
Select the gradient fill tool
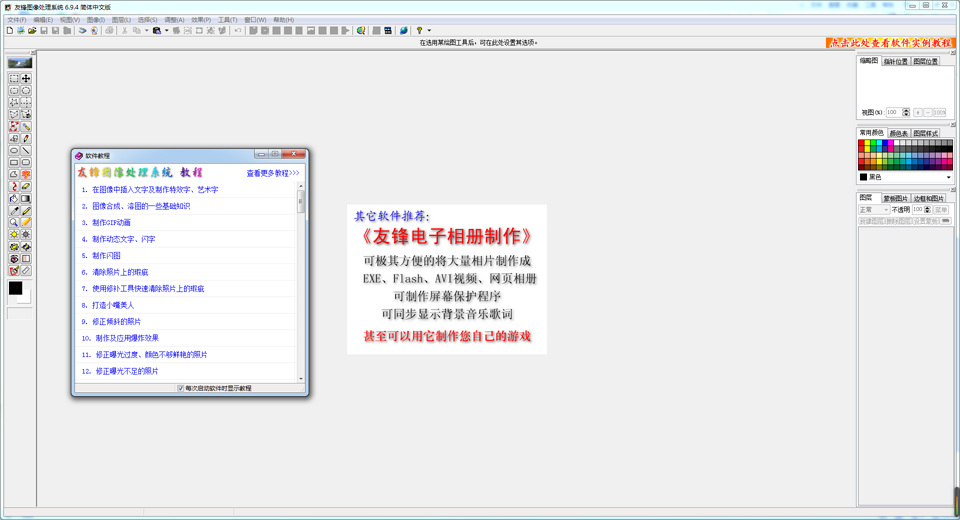click(x=26, y=198)
